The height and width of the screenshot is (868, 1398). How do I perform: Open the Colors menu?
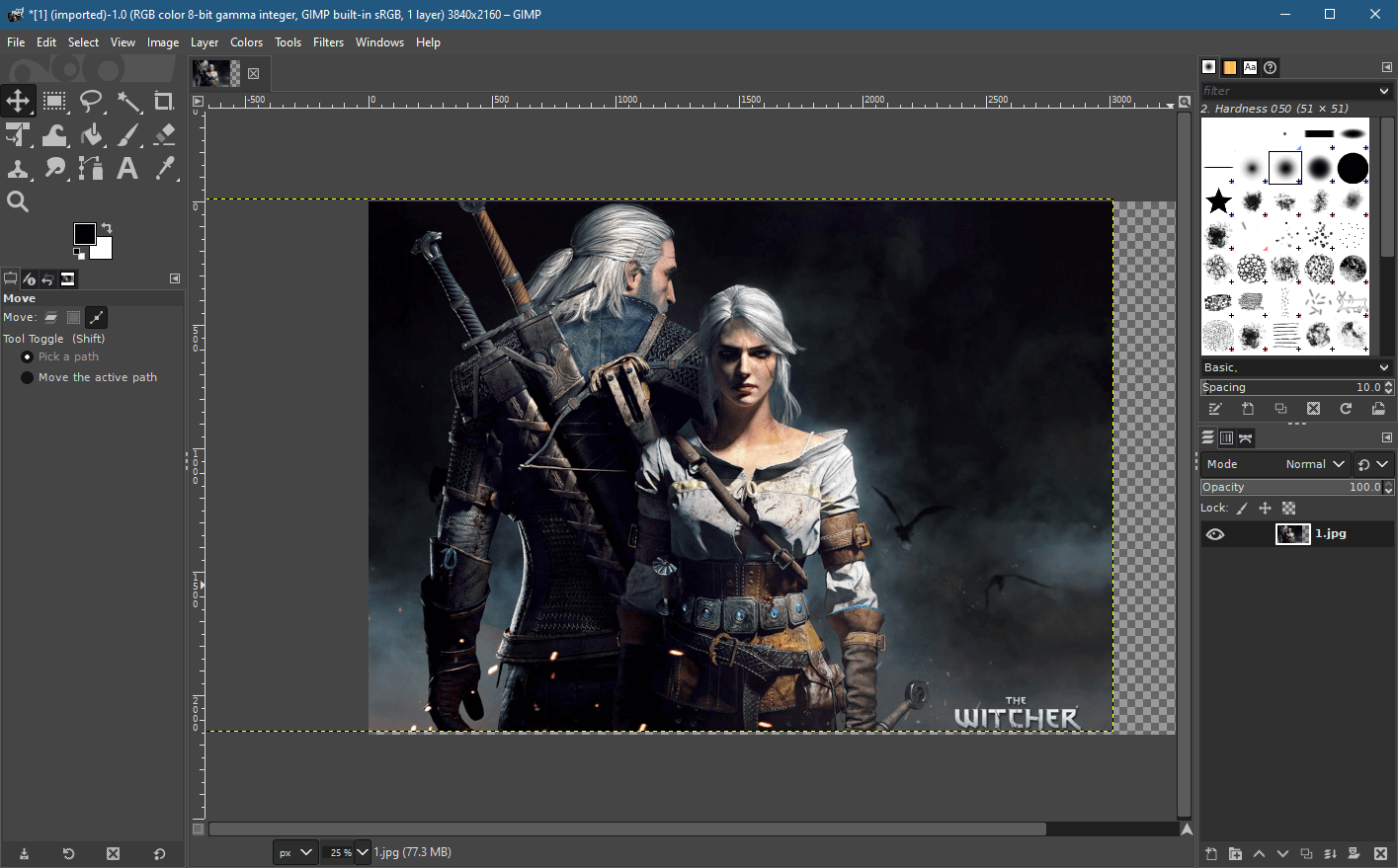pos(246,42)
